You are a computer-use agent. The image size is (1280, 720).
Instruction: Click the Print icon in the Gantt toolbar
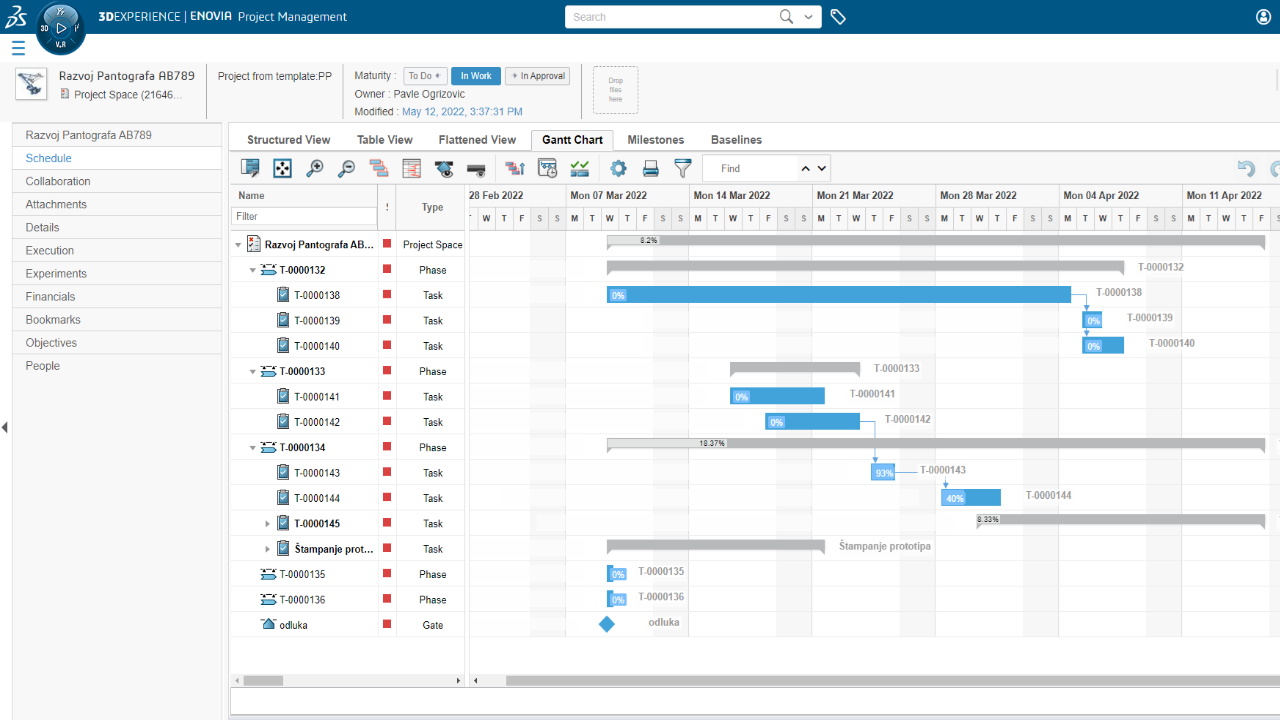(648, 168)
